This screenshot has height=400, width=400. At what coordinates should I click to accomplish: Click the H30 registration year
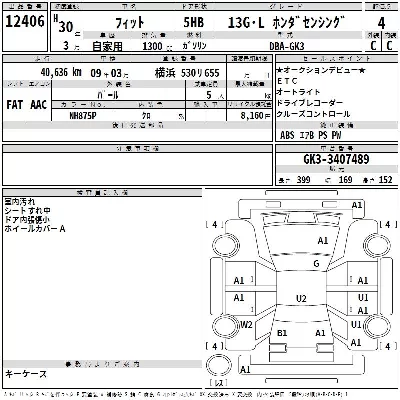click(x=63, y=24)
